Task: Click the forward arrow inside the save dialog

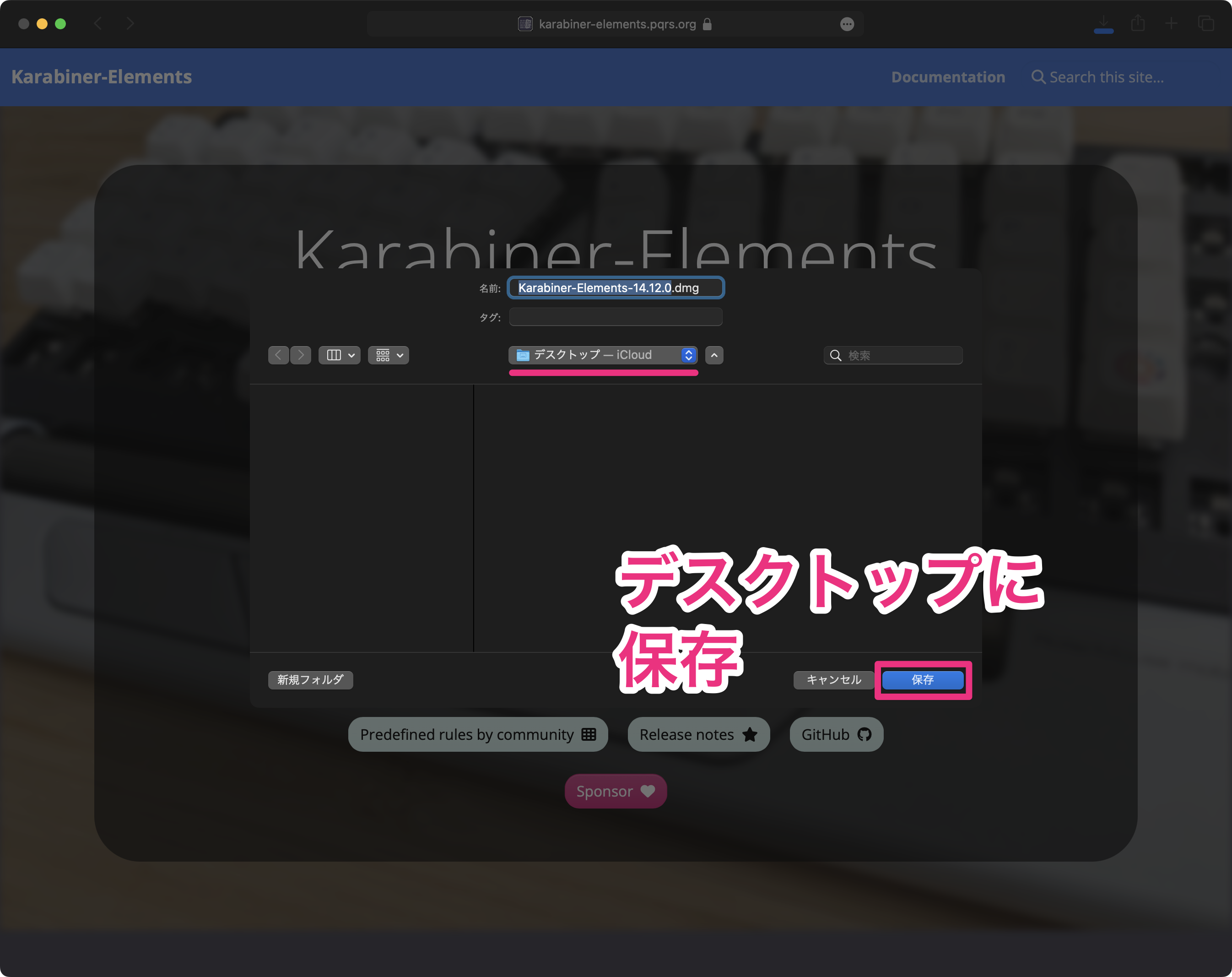Action: pyautogui.click(x=301, y=355)
